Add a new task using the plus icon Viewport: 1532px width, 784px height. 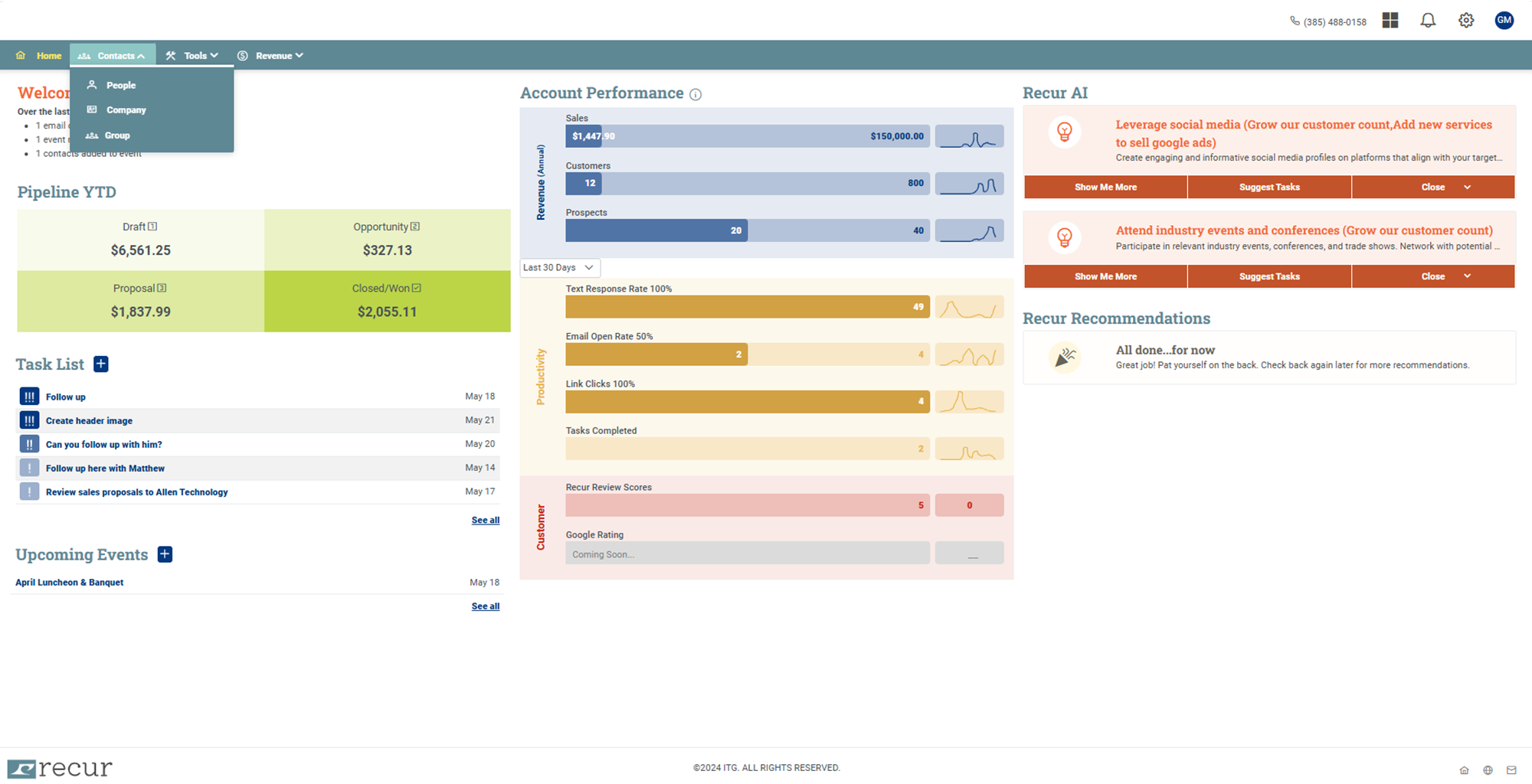pyautogui.click(x=100, y=364)
